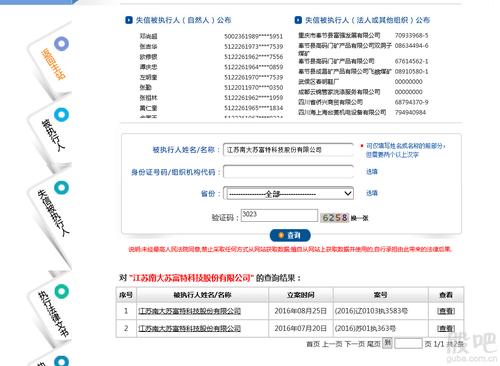The height and width of the screenshot is (366, 500).
Task: Focus the page number input box
Action: tap(408, 343)
